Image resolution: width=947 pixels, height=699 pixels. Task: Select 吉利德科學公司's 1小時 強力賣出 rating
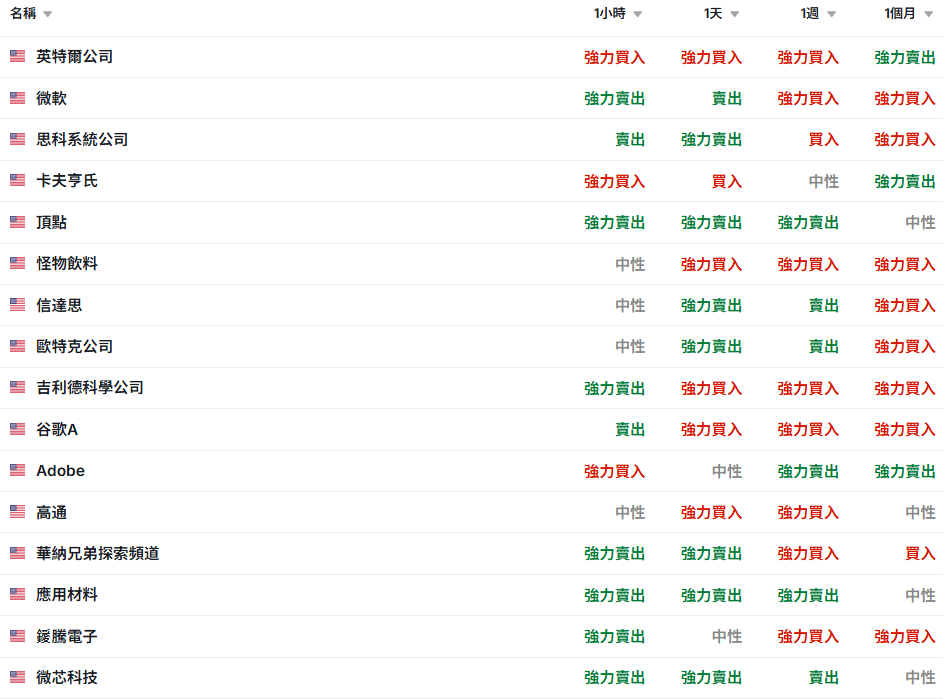[615, 388]
